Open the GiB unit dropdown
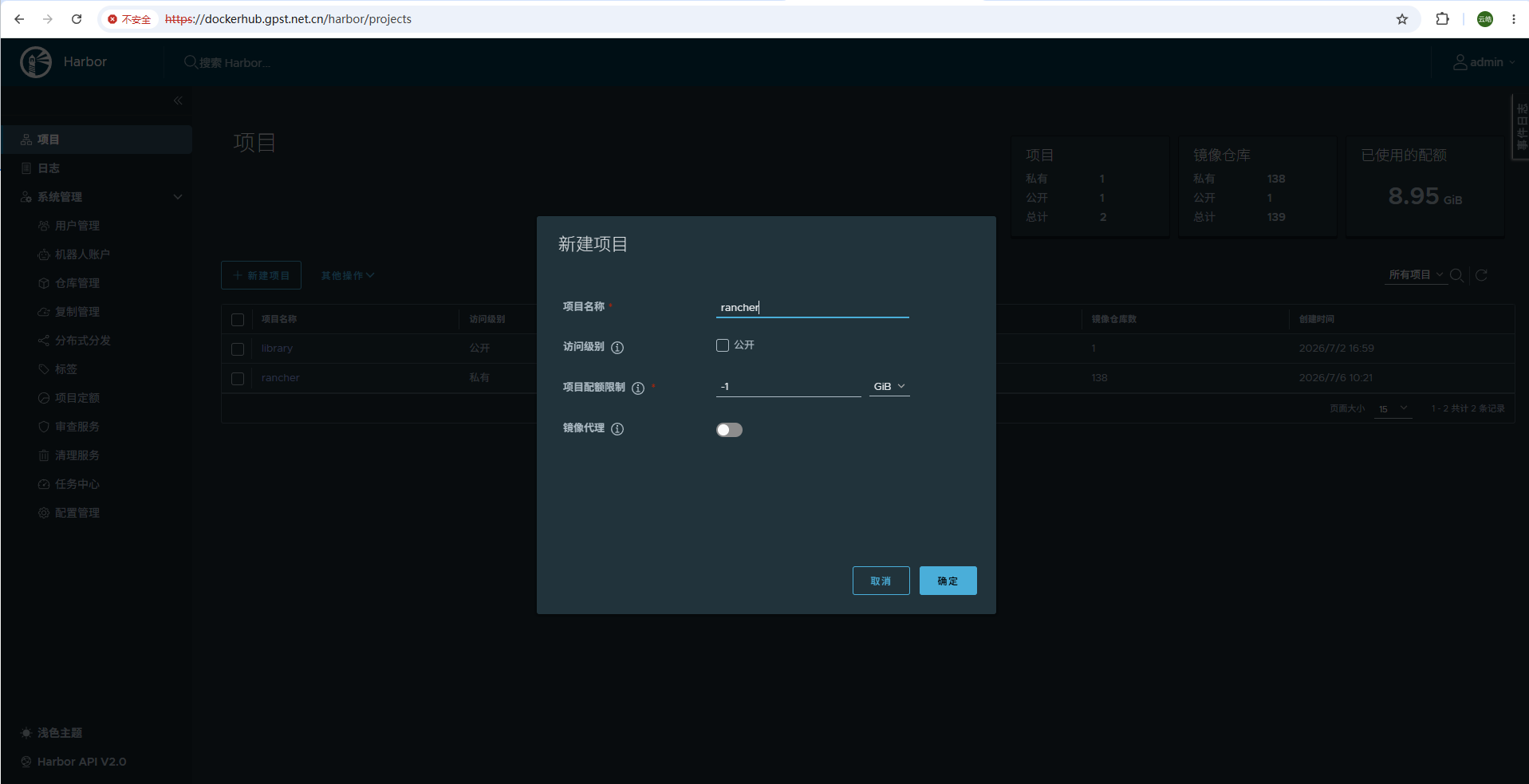1529x784 pixels. point(889,387)
